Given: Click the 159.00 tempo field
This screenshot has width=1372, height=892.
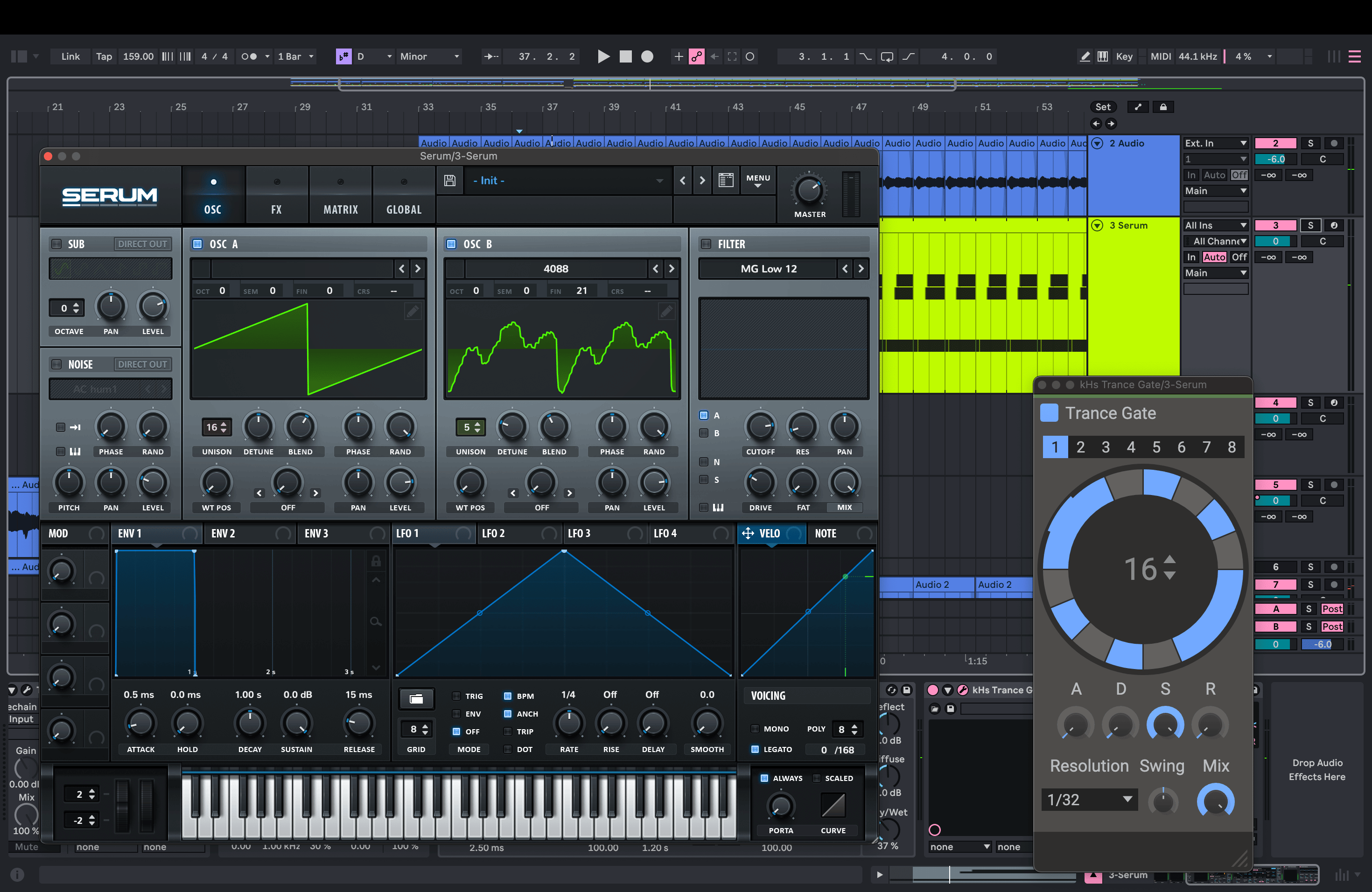Looking at the screenshot, I should tap(138, 56).
